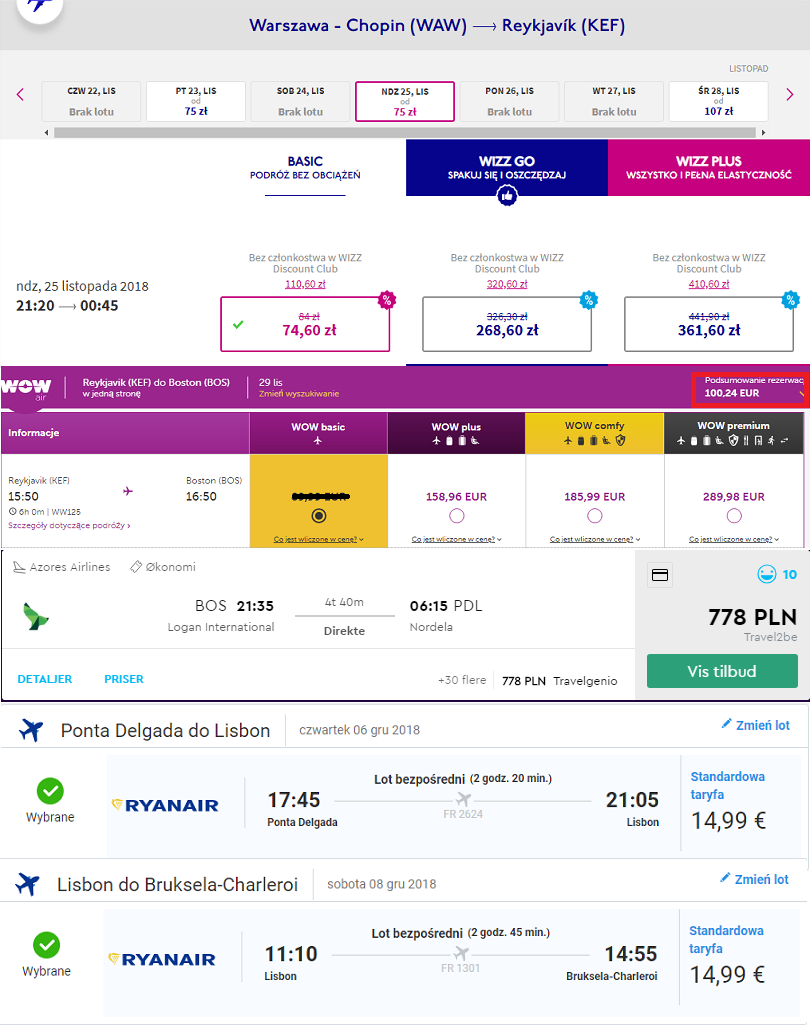This screenshot has width=810, height=1025.
Task: Open the Podsumowanie rezerwacji 100,24 EUR dropdown
Action: [x=751, y=388]
